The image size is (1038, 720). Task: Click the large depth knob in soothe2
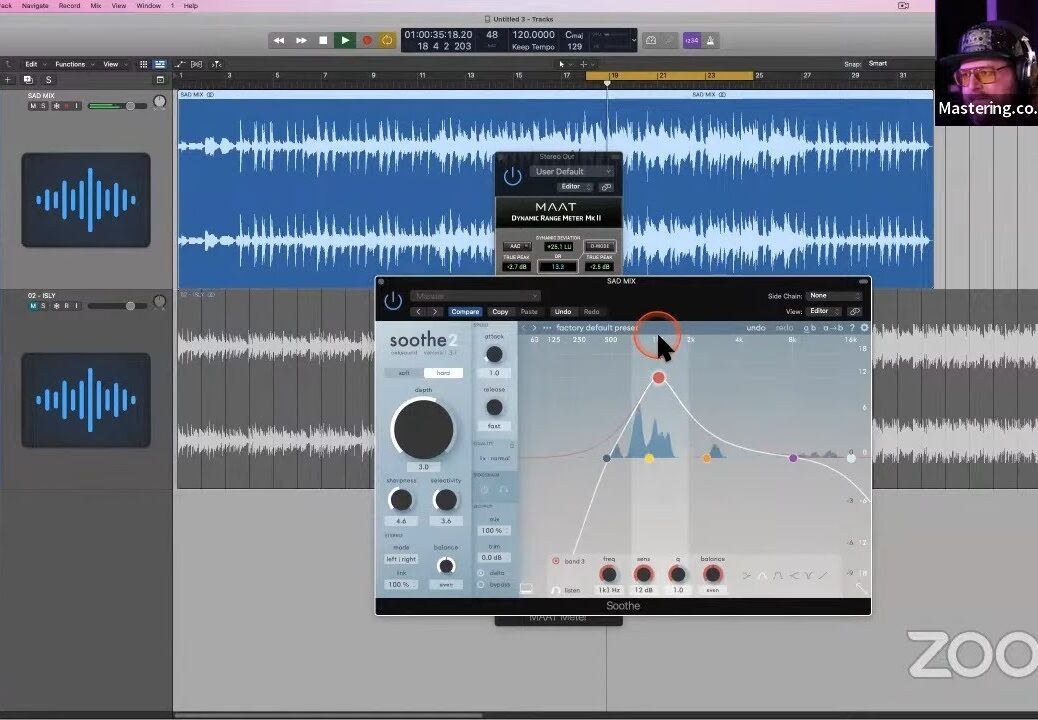[x=423, y=429]
